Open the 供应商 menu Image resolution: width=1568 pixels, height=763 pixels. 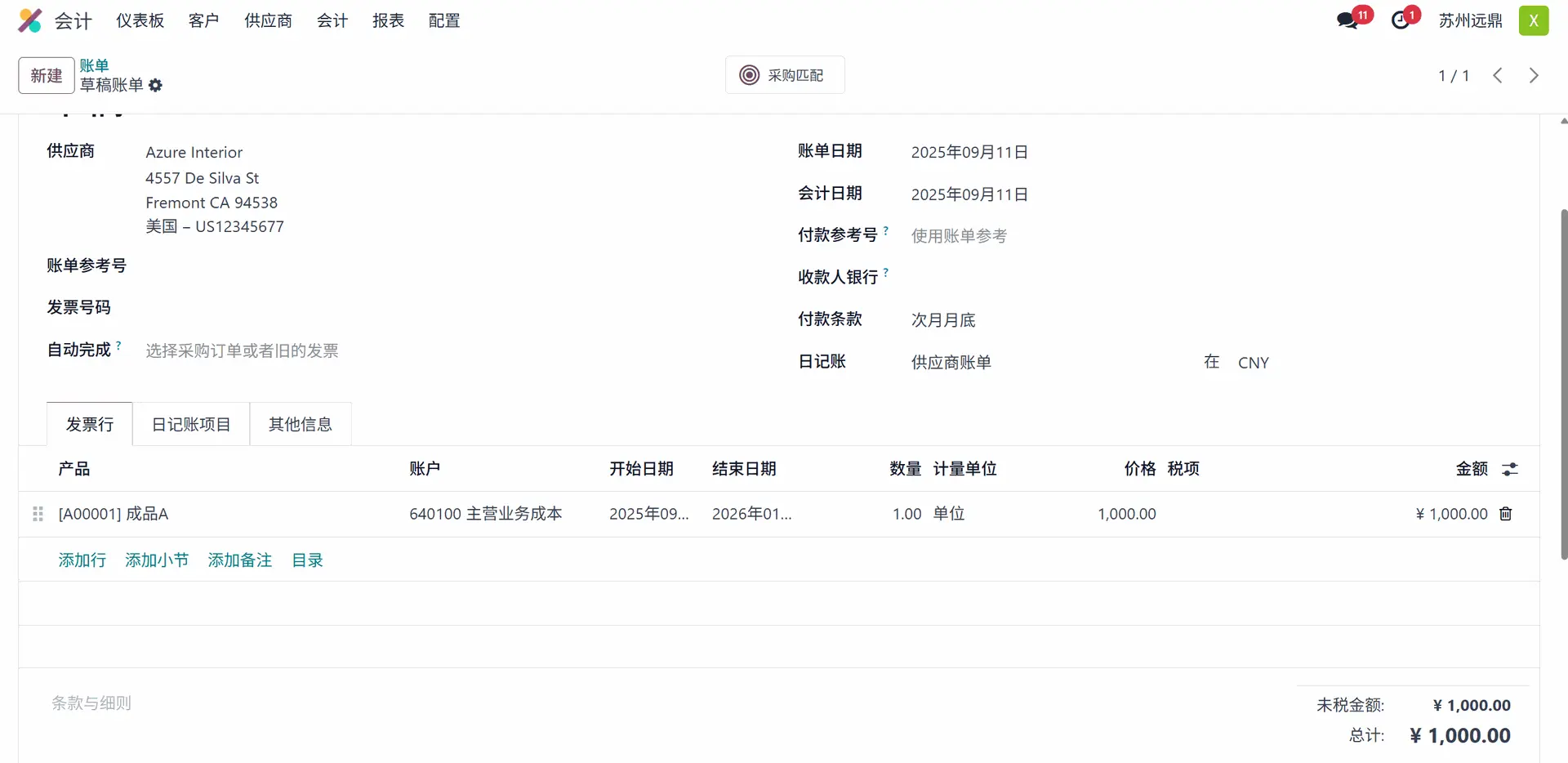[x=268, y=20]
